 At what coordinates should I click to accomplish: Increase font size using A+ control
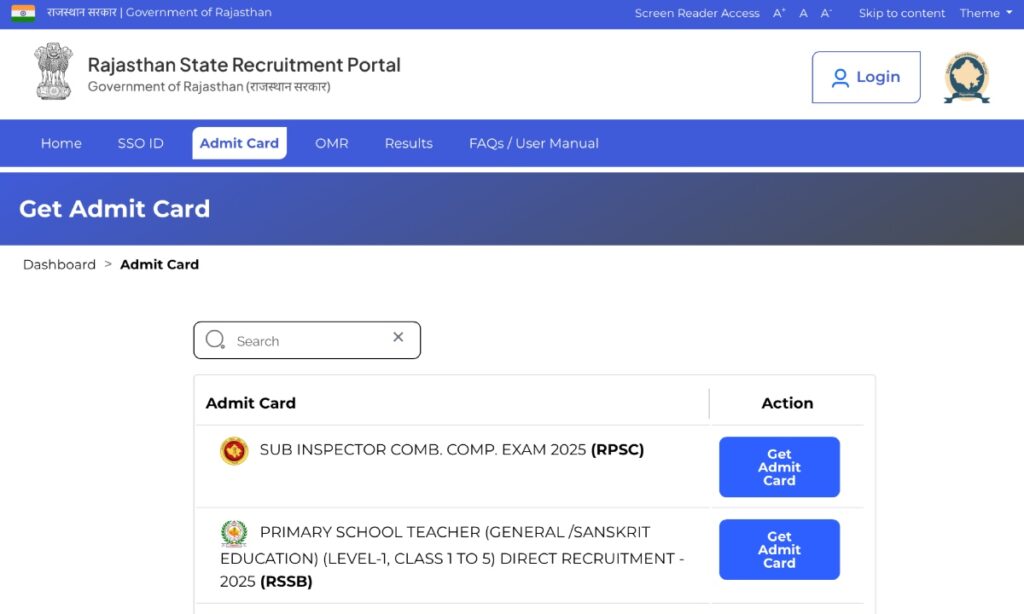point(778,12)
